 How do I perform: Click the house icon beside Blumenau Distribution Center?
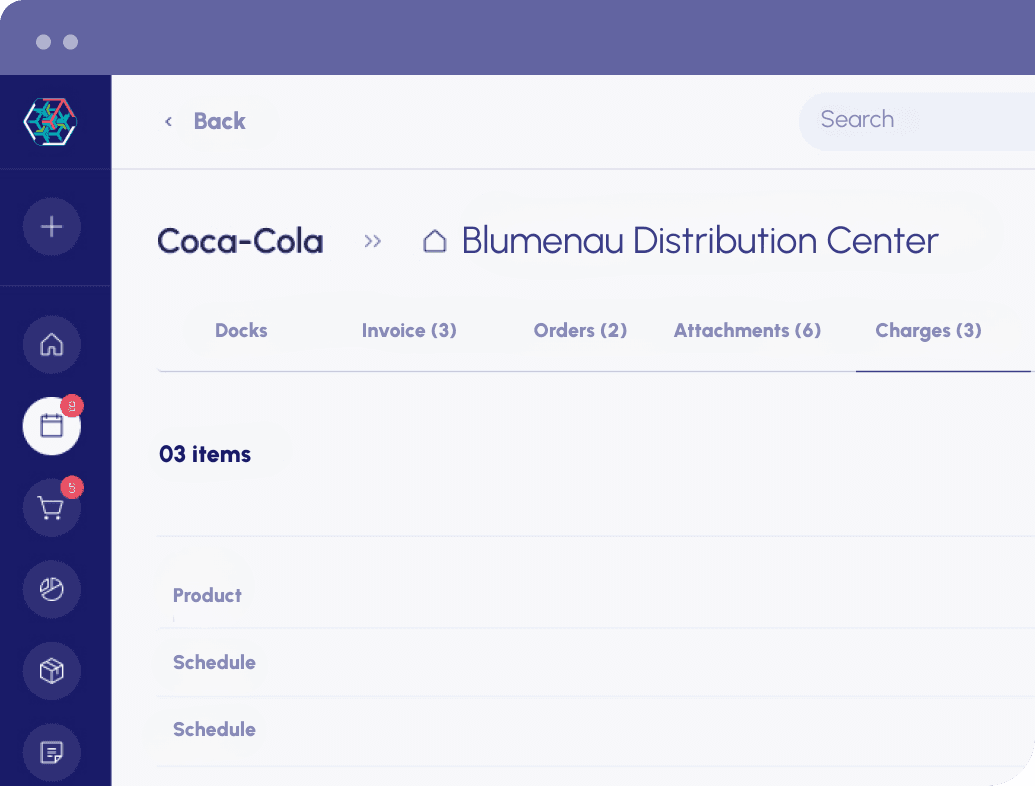(x=434, y=241)
